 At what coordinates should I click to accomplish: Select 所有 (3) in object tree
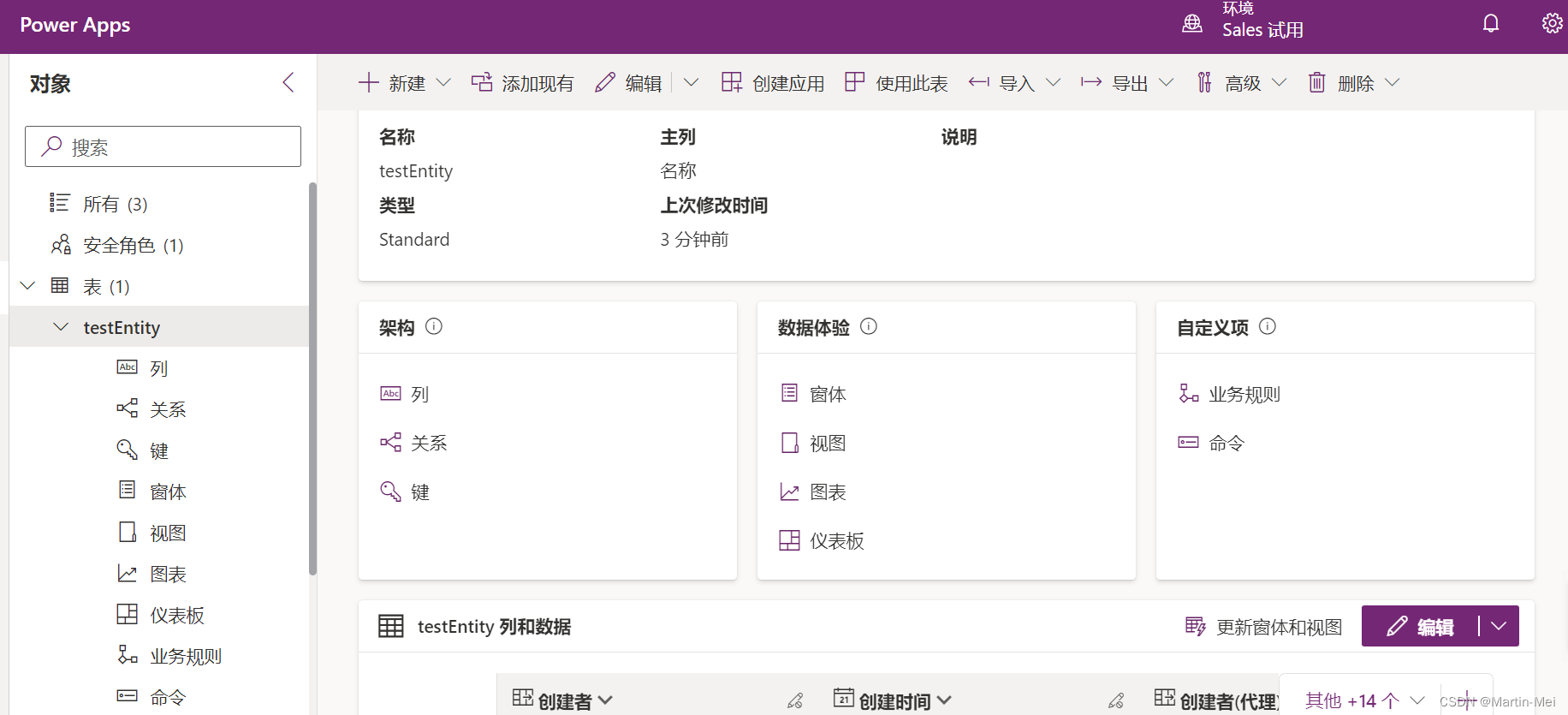tap(158, 203)
